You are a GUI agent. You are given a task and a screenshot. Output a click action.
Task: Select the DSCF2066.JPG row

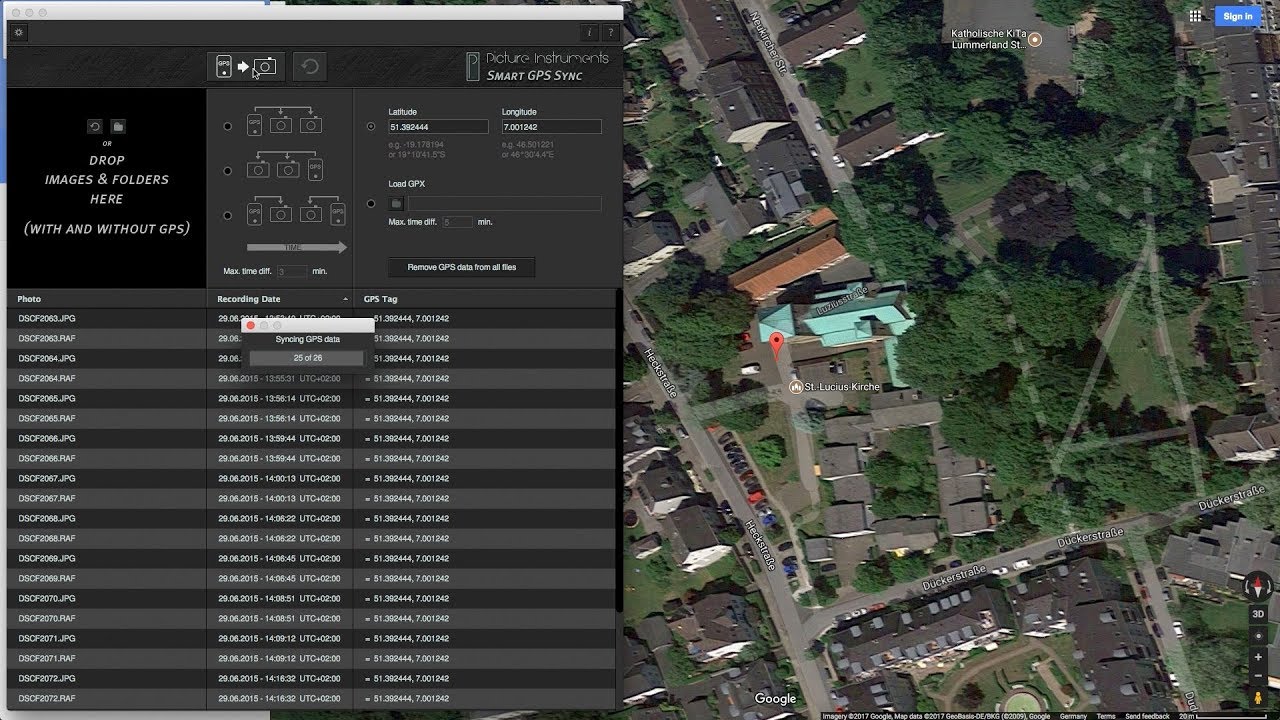coord(312,438)
